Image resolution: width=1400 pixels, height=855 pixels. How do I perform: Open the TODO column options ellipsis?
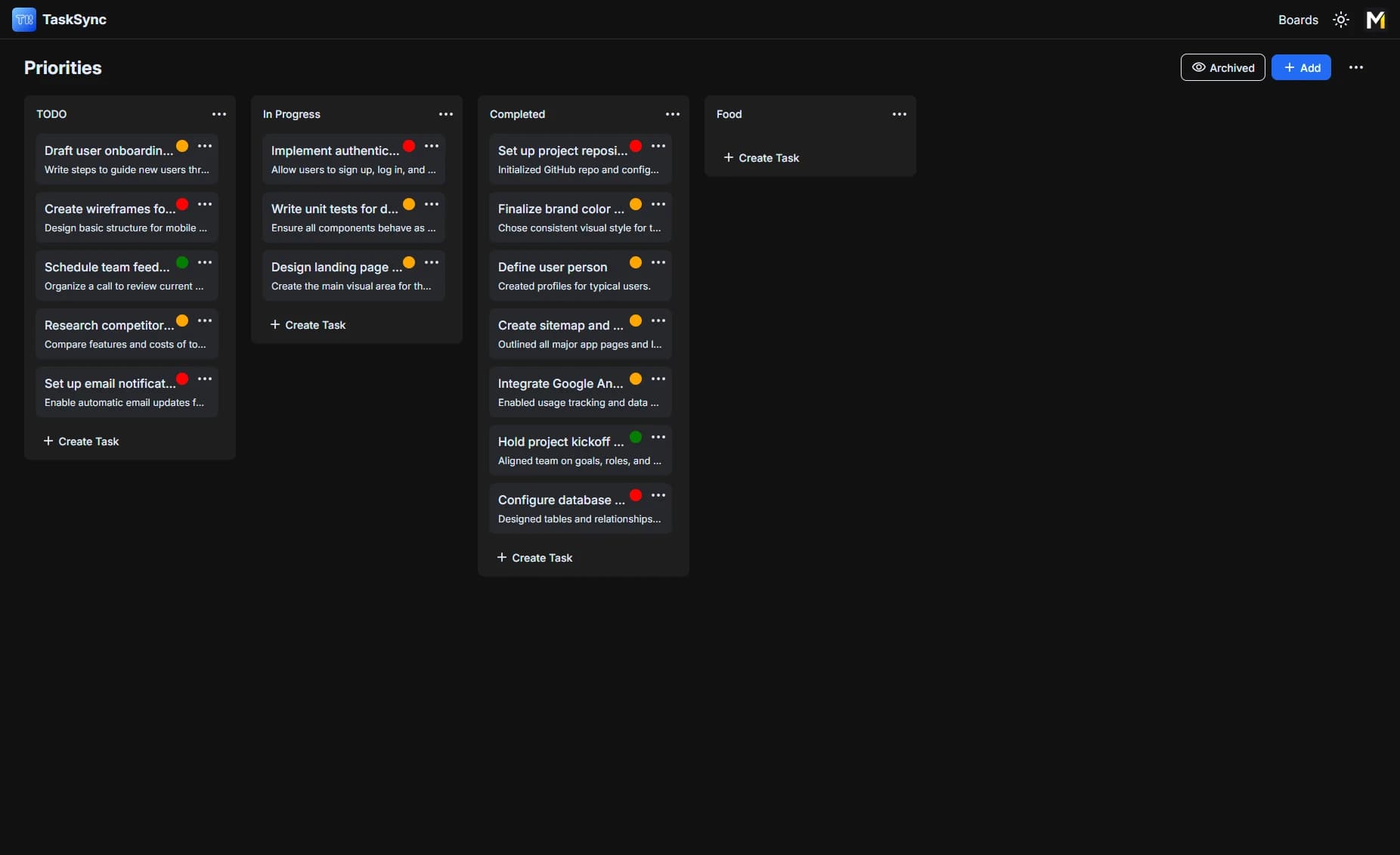219,114
